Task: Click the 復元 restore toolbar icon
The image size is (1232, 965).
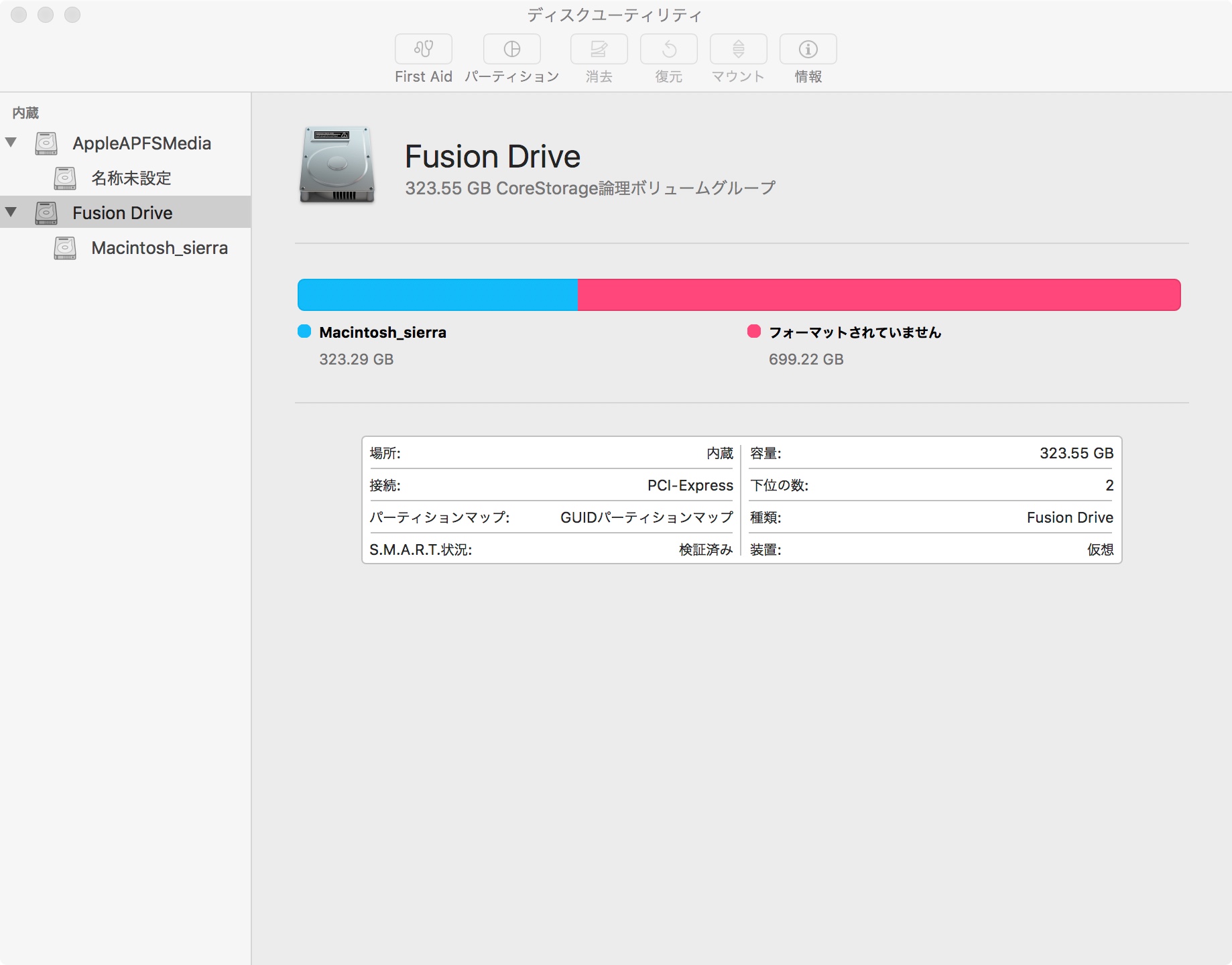Action: coord(668,49)
